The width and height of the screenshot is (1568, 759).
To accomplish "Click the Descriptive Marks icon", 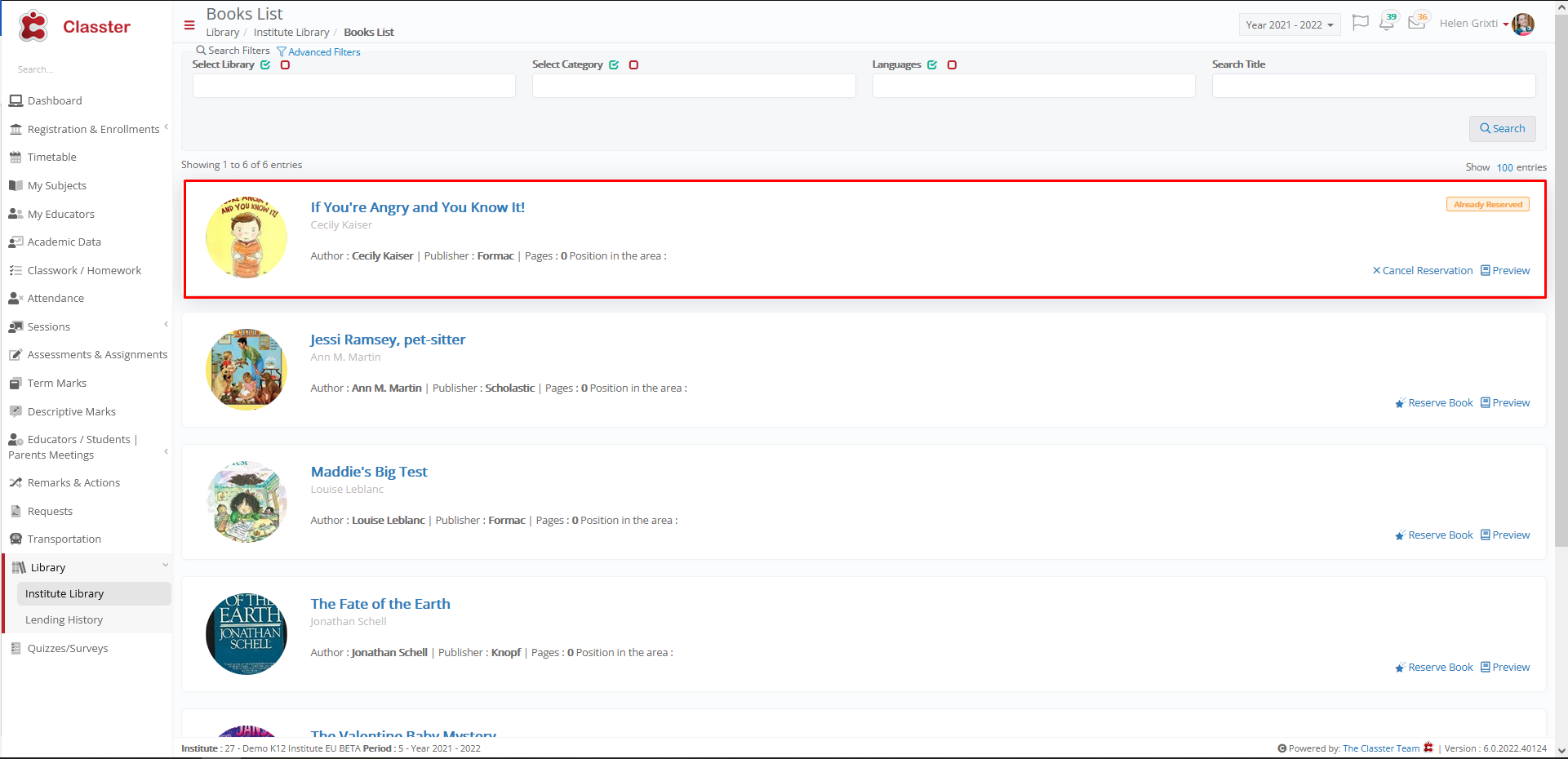I will point(16,411).
